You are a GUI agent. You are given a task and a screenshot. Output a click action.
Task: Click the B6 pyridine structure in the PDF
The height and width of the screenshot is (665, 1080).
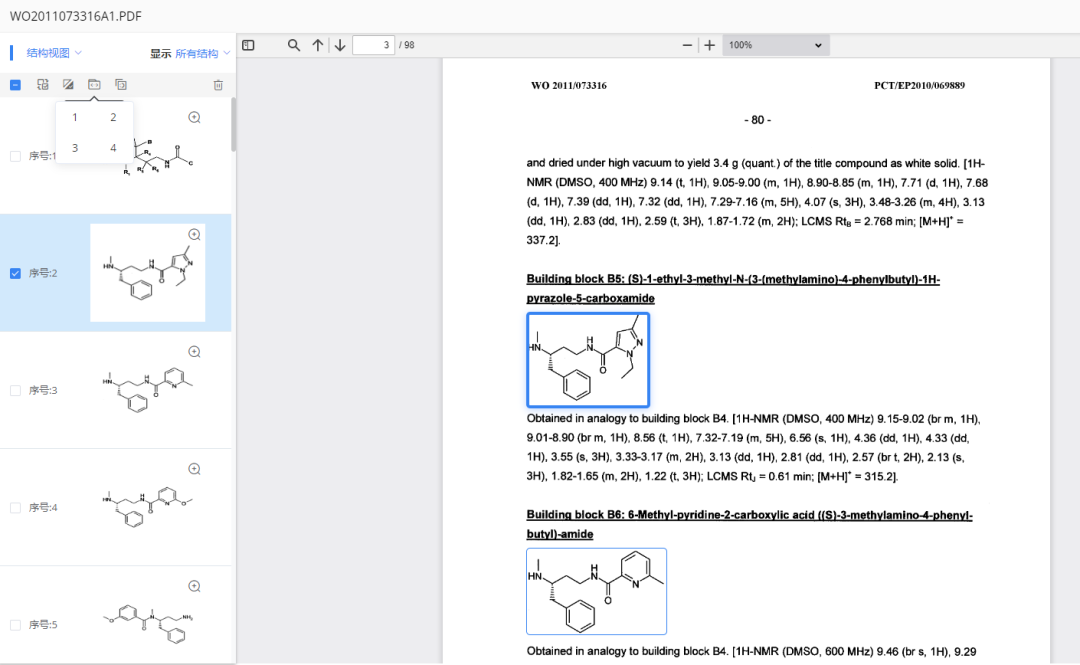(596, 591)
